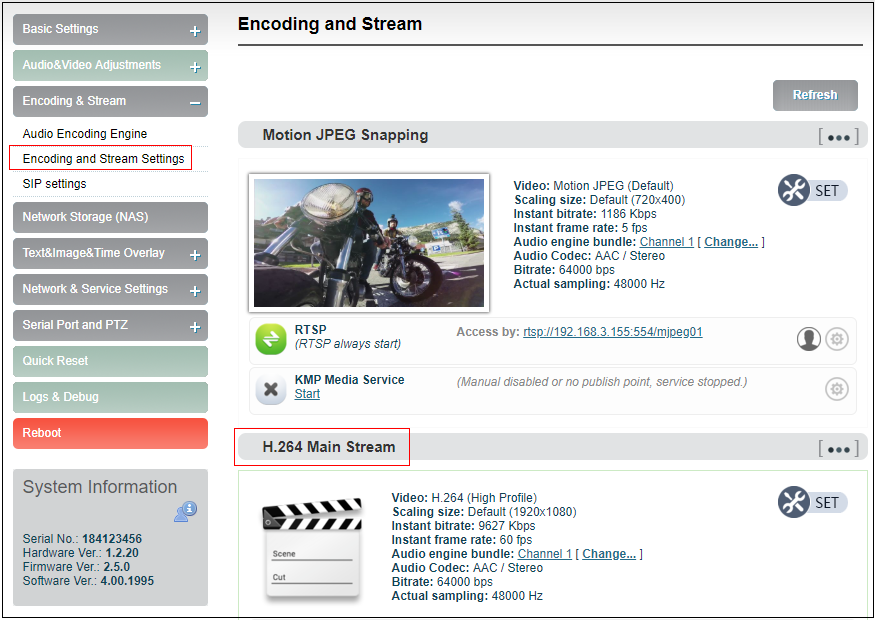The image size is (875, 620).
Task: Click the red Reboot button
Action: tap(110, 433)
